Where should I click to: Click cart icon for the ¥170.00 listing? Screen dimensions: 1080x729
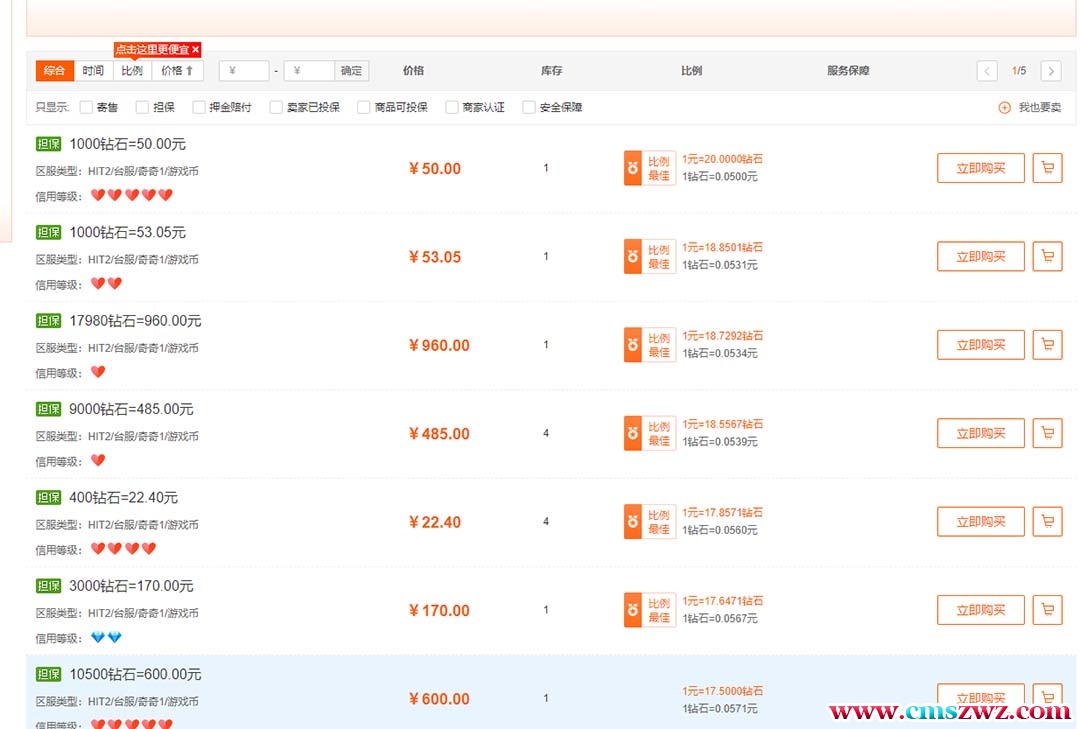1047,609
